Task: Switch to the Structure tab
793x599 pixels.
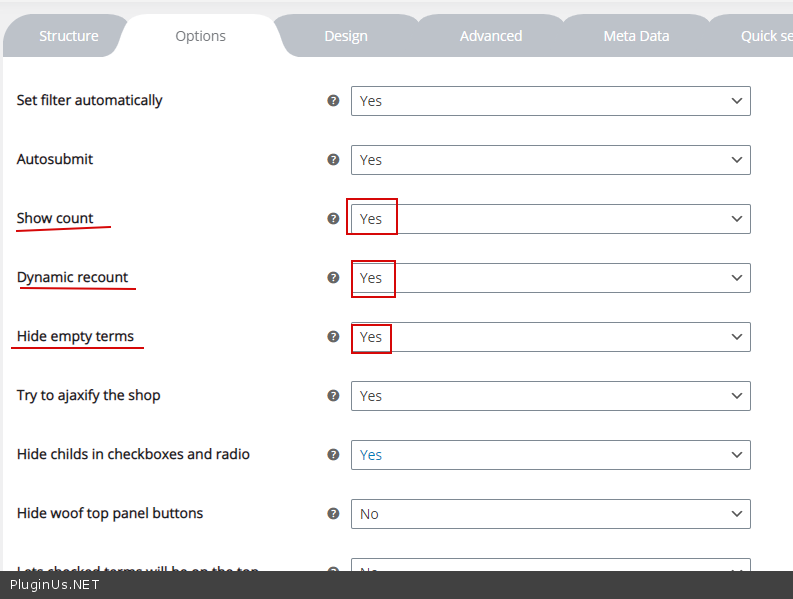Action: (x=69, y=36)
